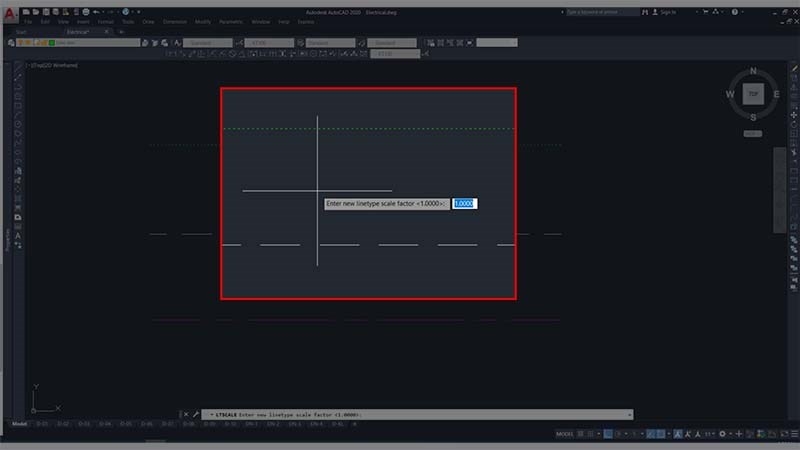This screenshot has width=800, height=450.
Task: Select the Multiline Text A tool
Action: [x=18, y=236]
